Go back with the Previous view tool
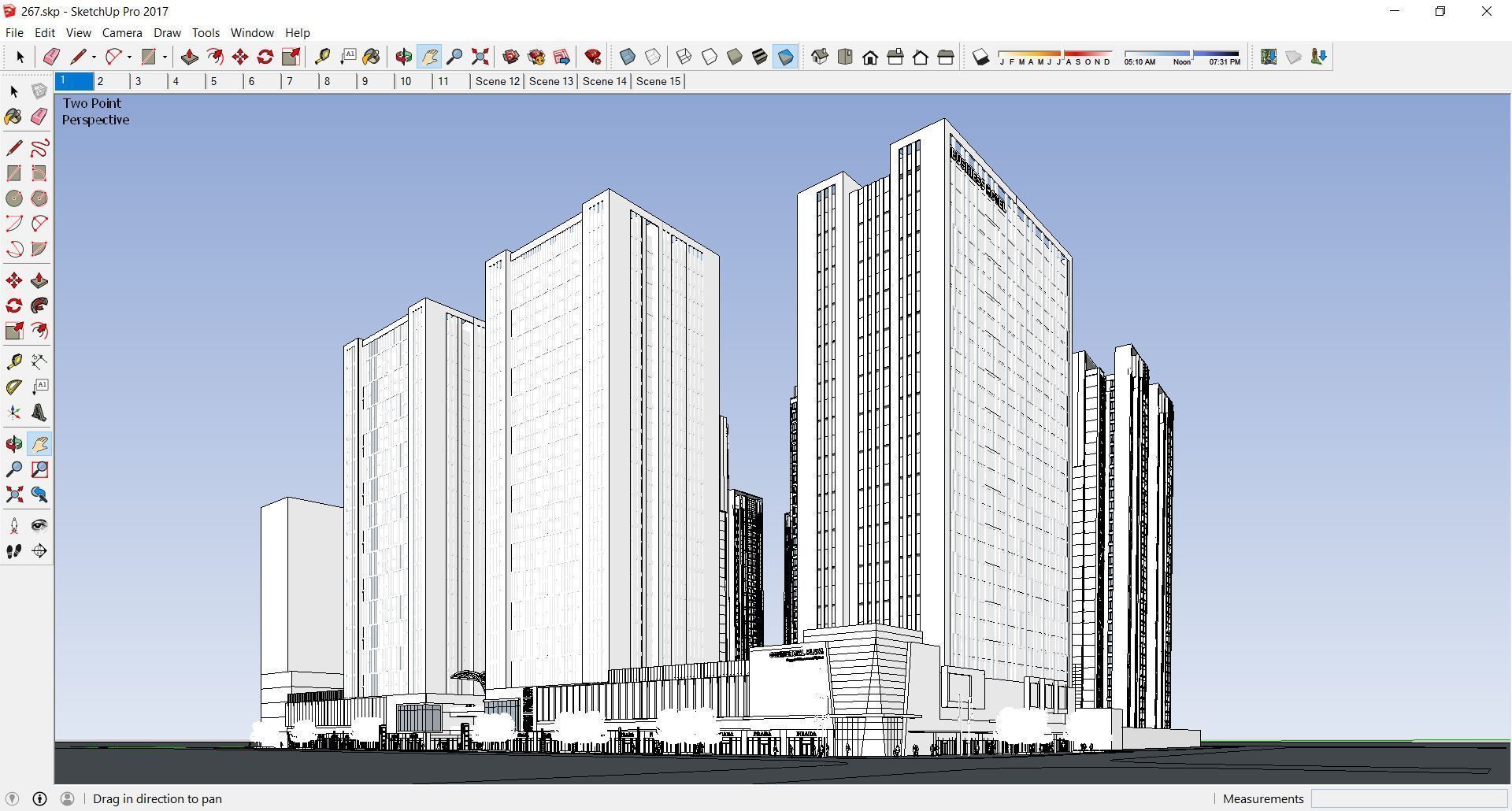 pos(39,494)
